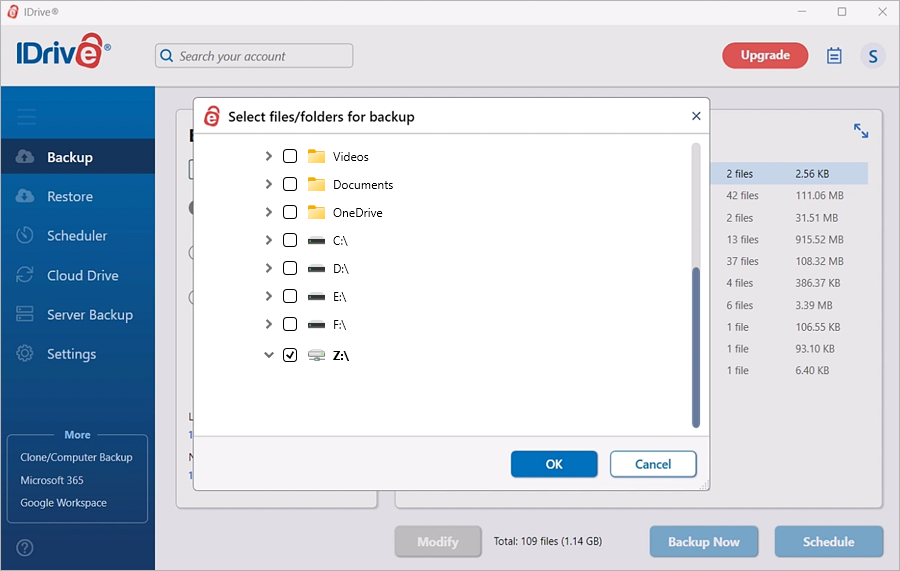Click the search magnifier icon
The width and height of the screenshot is (900, 571).
166,56
